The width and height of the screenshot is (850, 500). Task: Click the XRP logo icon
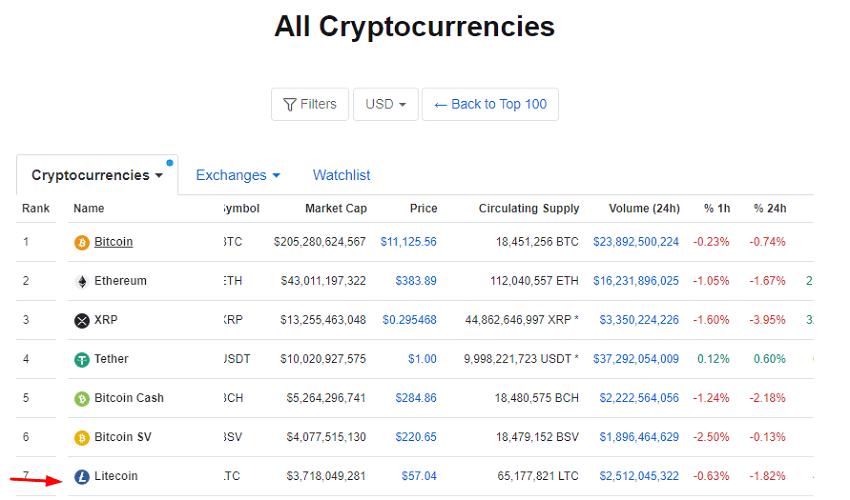82,320
